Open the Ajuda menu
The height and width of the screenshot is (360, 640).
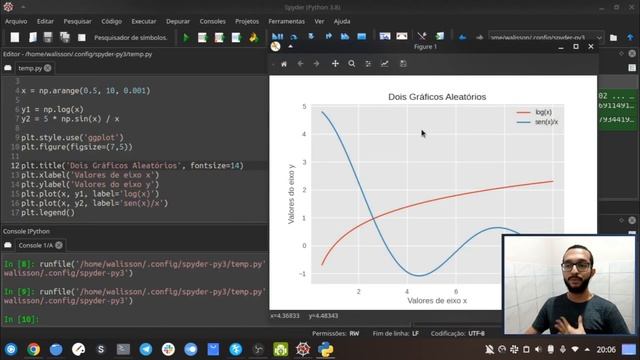point(342,21)
